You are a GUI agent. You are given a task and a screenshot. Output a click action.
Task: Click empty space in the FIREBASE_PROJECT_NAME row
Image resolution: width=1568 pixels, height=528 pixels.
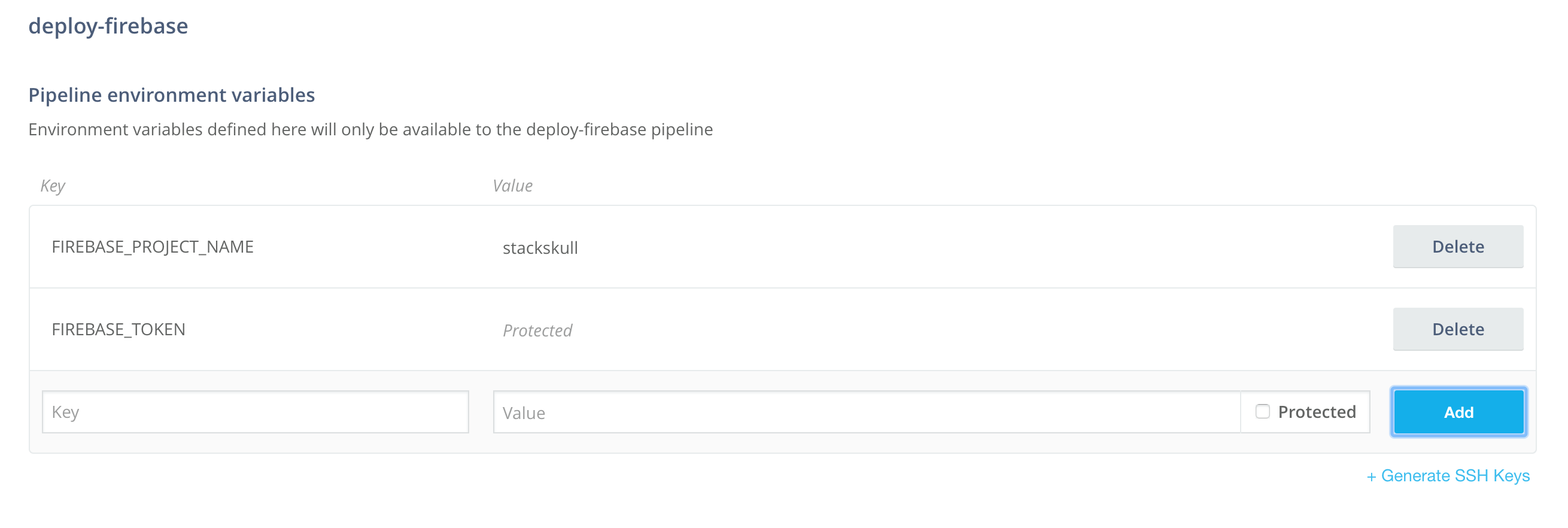974,247
